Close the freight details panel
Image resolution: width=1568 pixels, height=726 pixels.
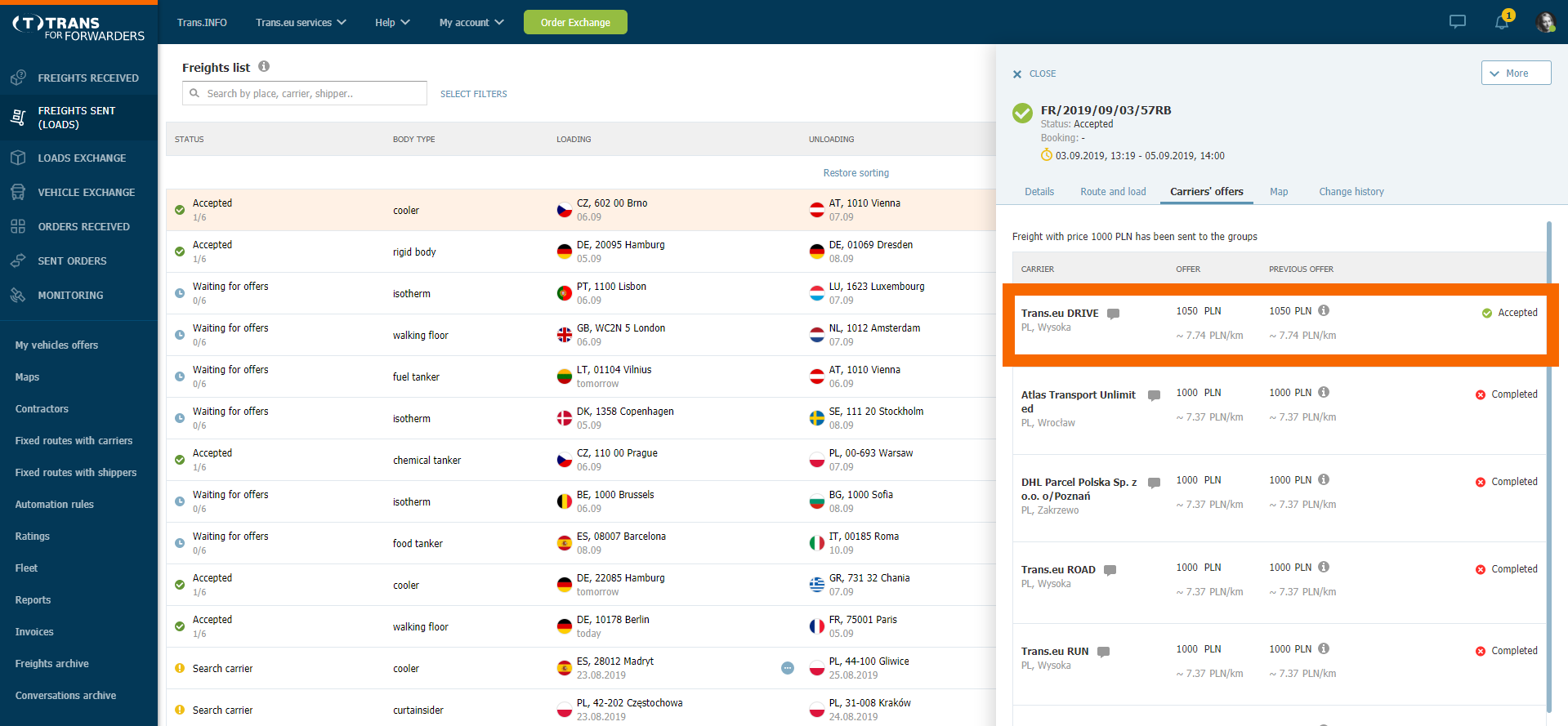(x=1034, y=73)
